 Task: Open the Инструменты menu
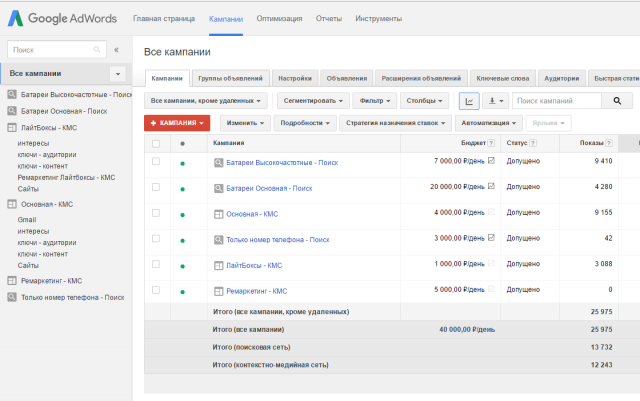pos(378,19)
